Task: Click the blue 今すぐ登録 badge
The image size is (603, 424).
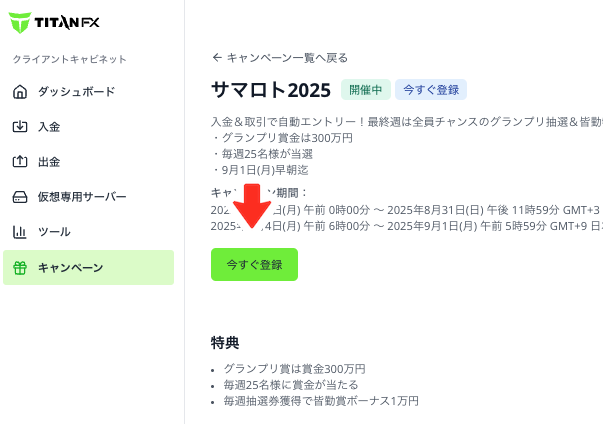Action: click(431, 90)
